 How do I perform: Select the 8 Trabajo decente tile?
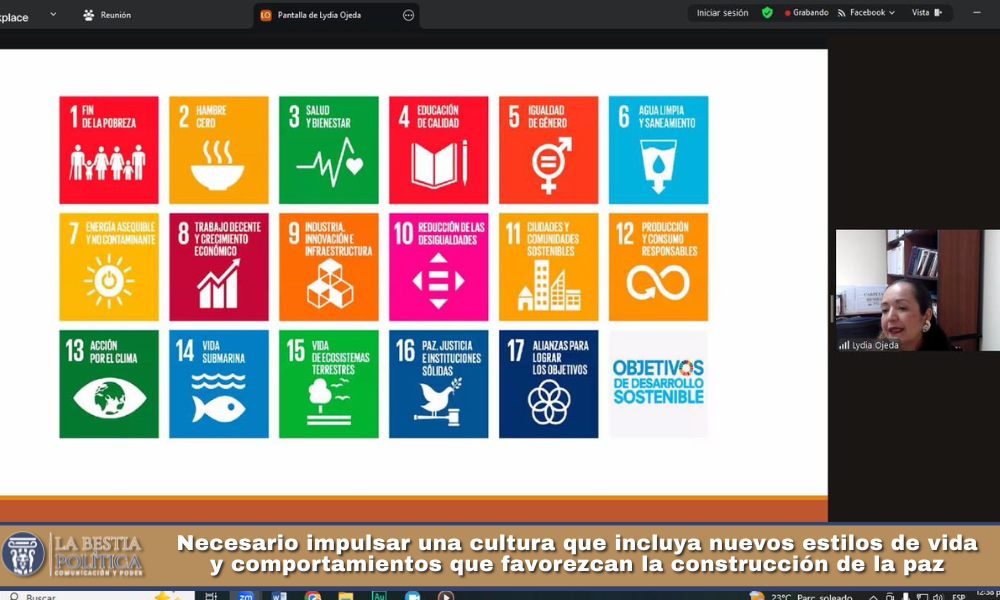coord(219,267)
